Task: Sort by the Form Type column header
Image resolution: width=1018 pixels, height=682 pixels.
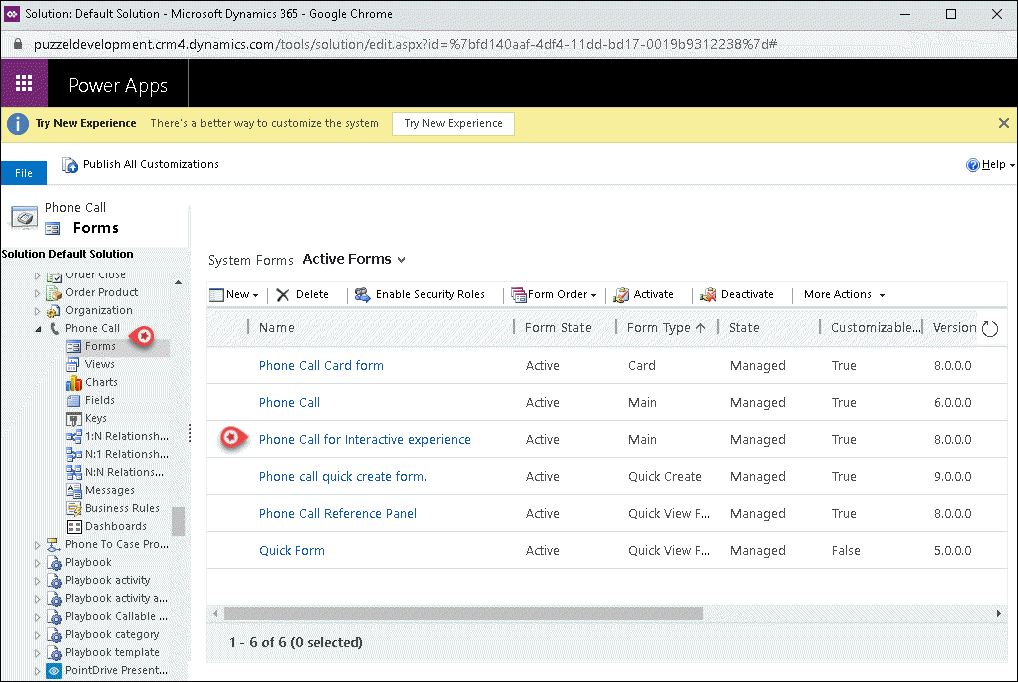Action: (x=660, y=328)
